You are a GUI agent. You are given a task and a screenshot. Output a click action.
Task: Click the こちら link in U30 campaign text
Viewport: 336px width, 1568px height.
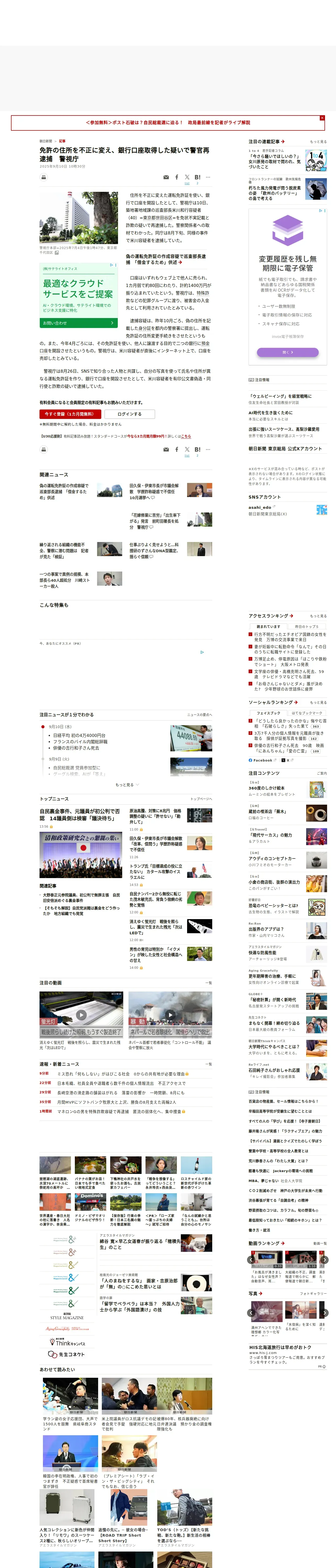[186, 436]
